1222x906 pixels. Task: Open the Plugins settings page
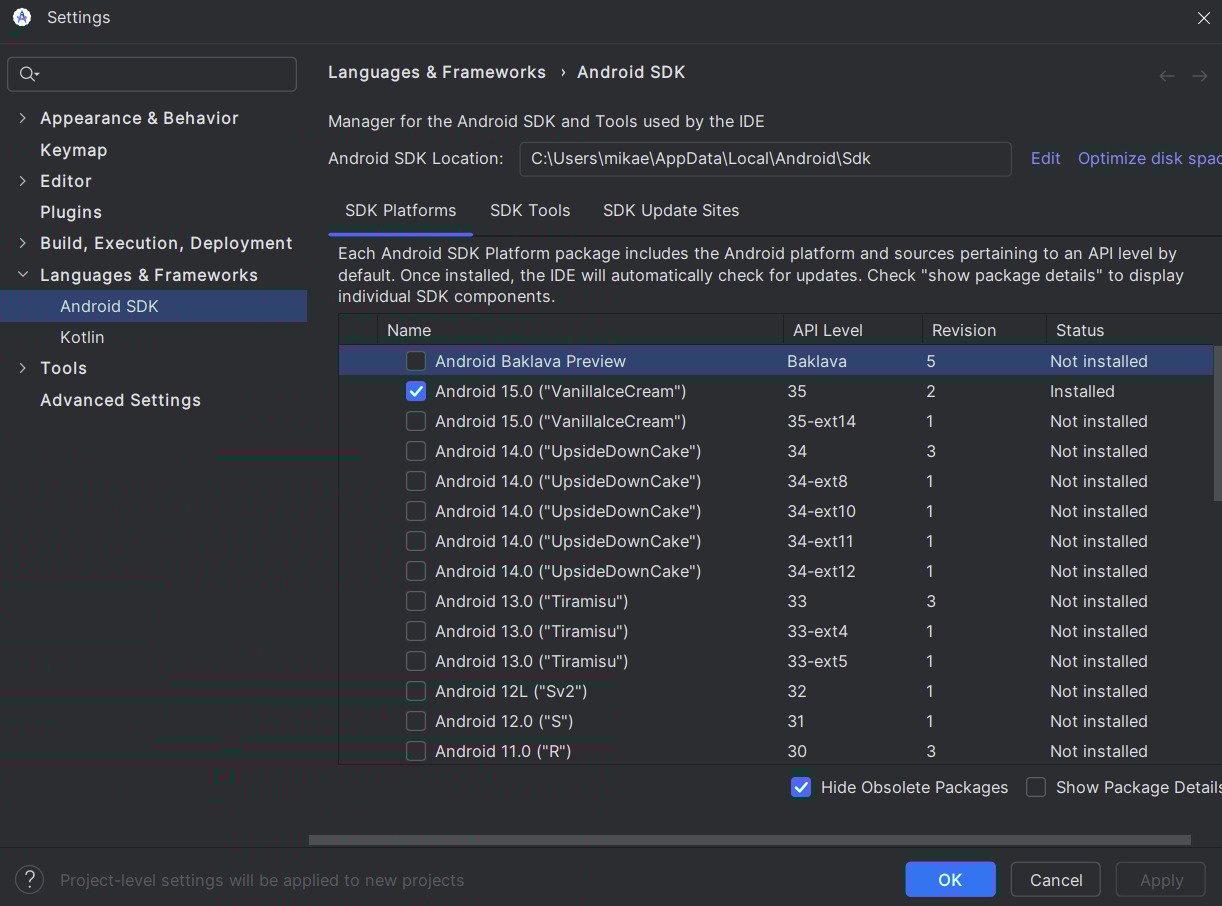(71, 212)
